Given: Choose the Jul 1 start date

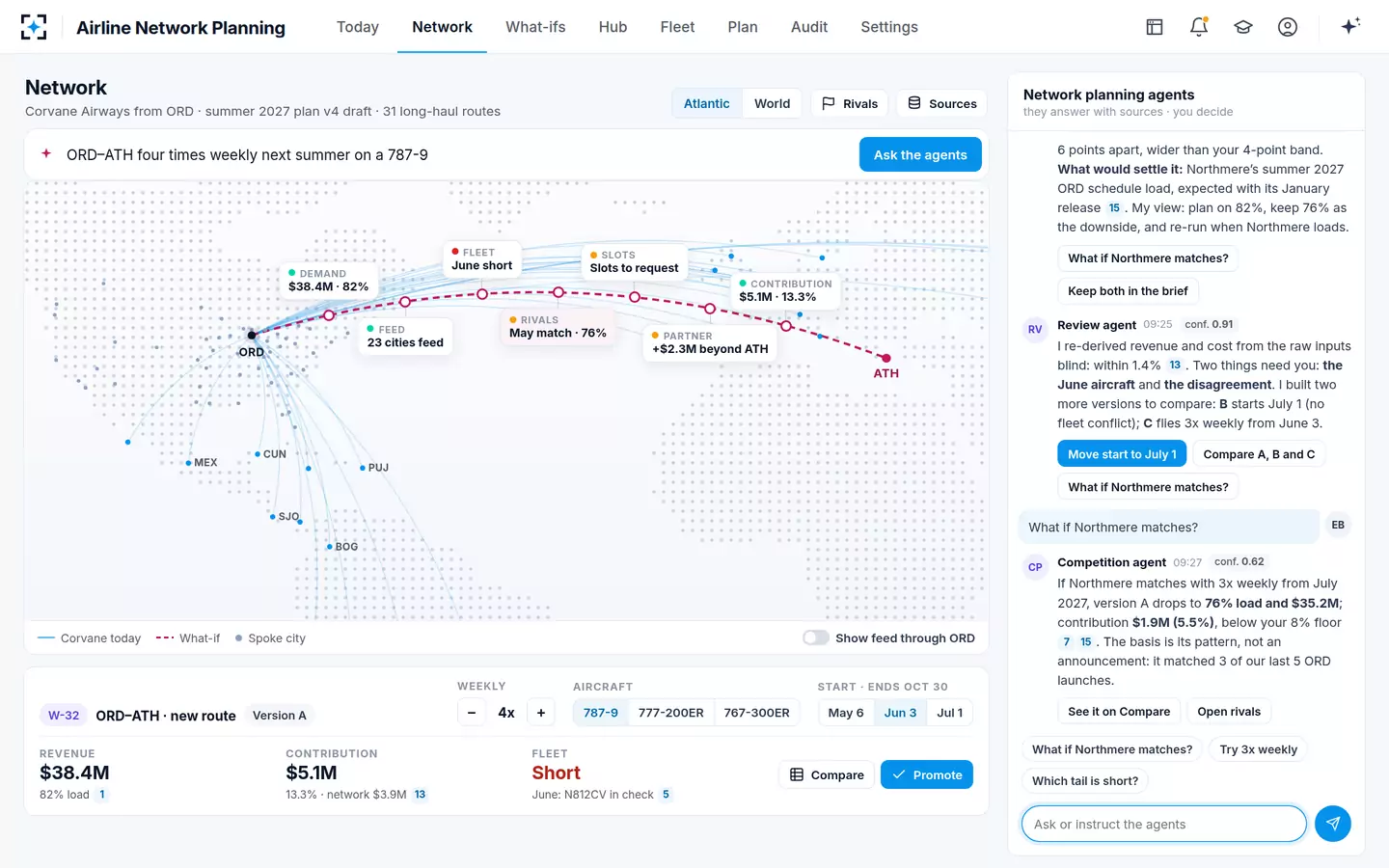Looking at the screenshot, I should click(949, 713).
